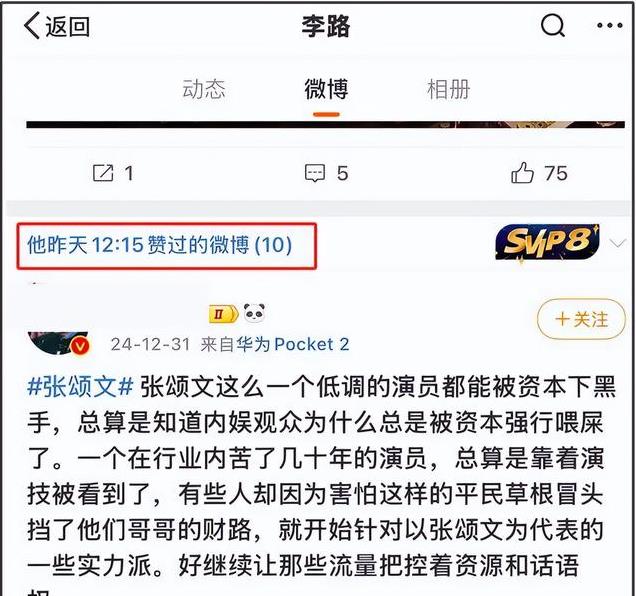Viewport: 636px width, 596px height.
Task: Open the 相册 tab
Action: [x=448, y=89]
